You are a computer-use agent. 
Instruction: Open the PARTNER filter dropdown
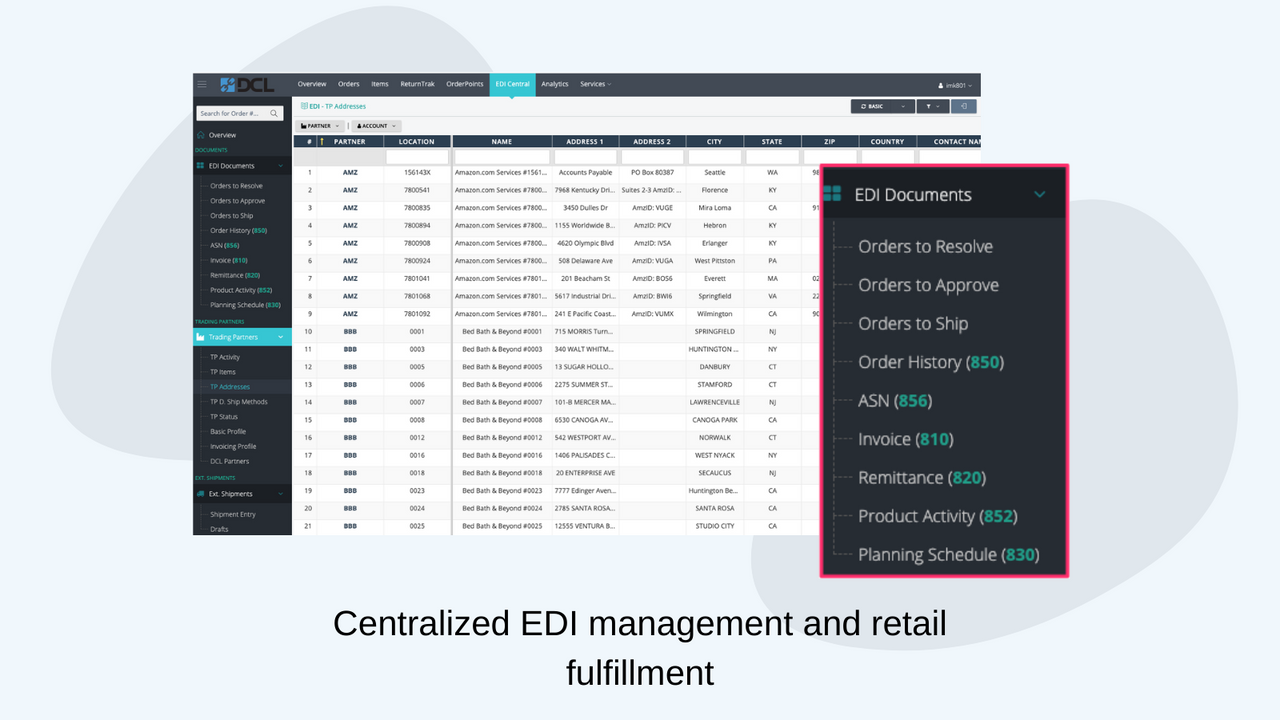pyautogui.click(x=320, y=126)
